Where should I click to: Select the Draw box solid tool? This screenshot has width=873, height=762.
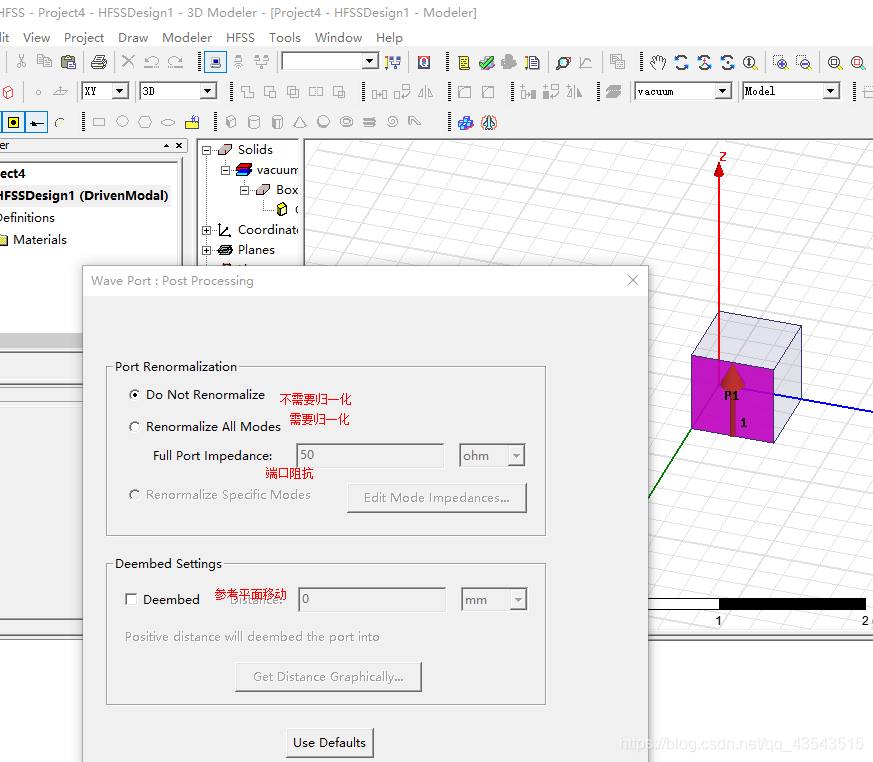pos(231,122)
